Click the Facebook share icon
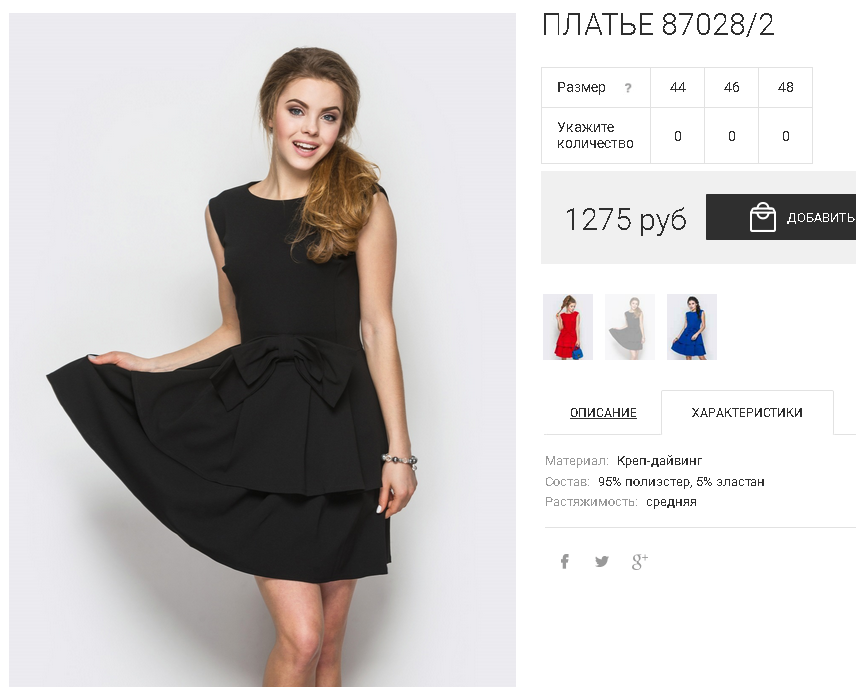 point(564,561)
